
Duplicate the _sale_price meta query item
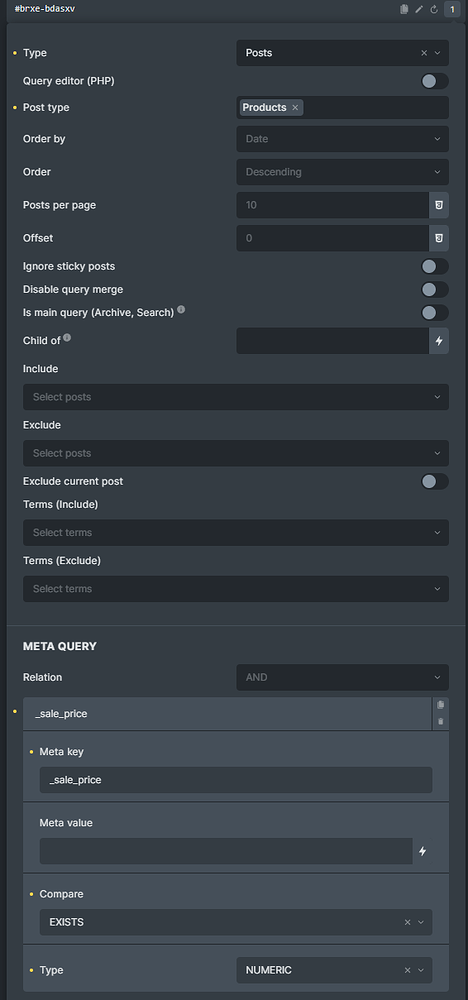tap(441, 705)
